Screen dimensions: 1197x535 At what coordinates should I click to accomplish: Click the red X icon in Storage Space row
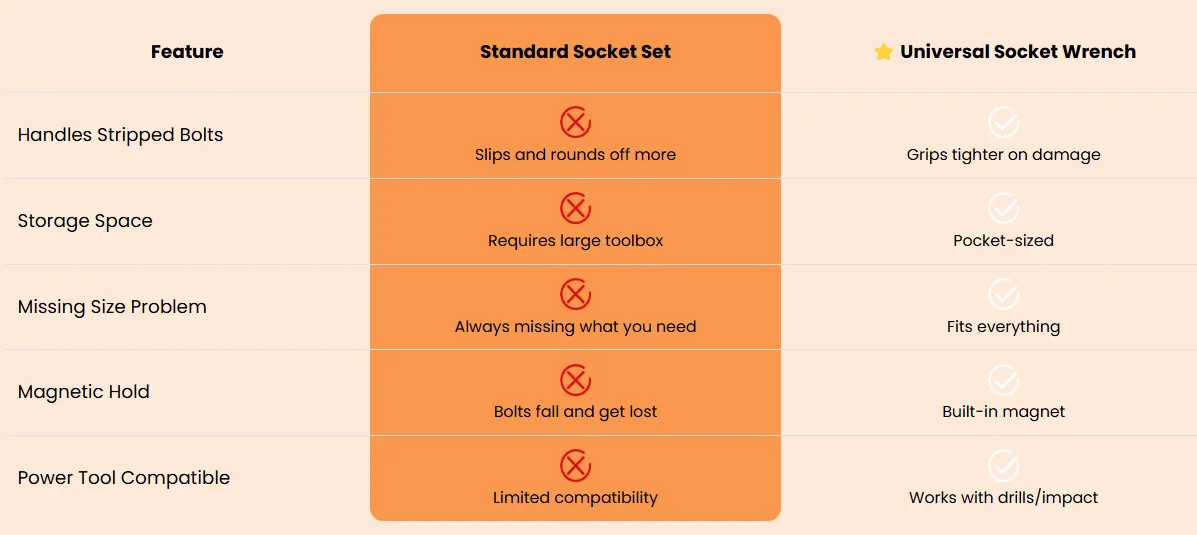(x=576, y=208)
